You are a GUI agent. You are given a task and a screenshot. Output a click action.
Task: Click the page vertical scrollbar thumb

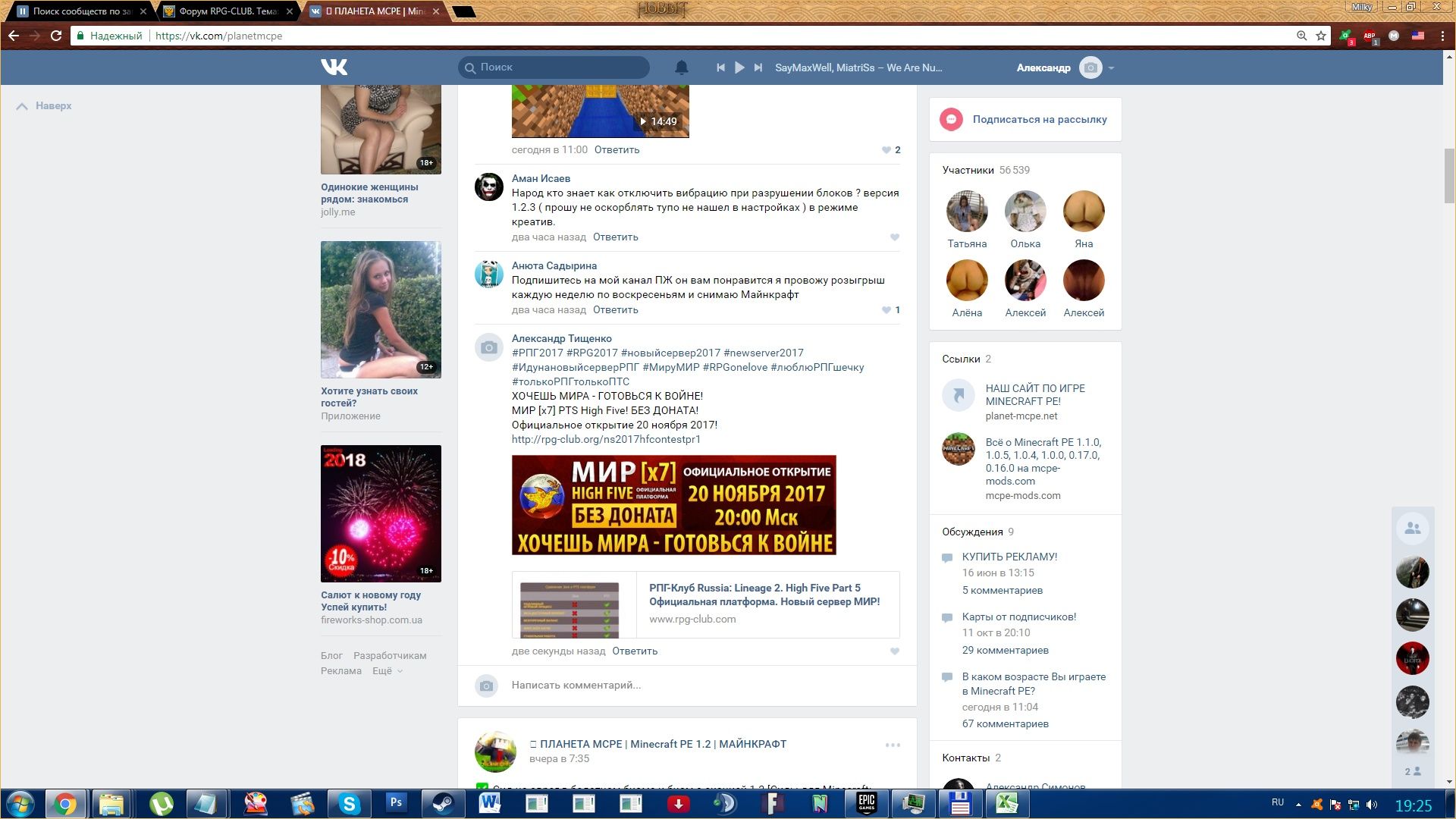tap(1450, 176)
